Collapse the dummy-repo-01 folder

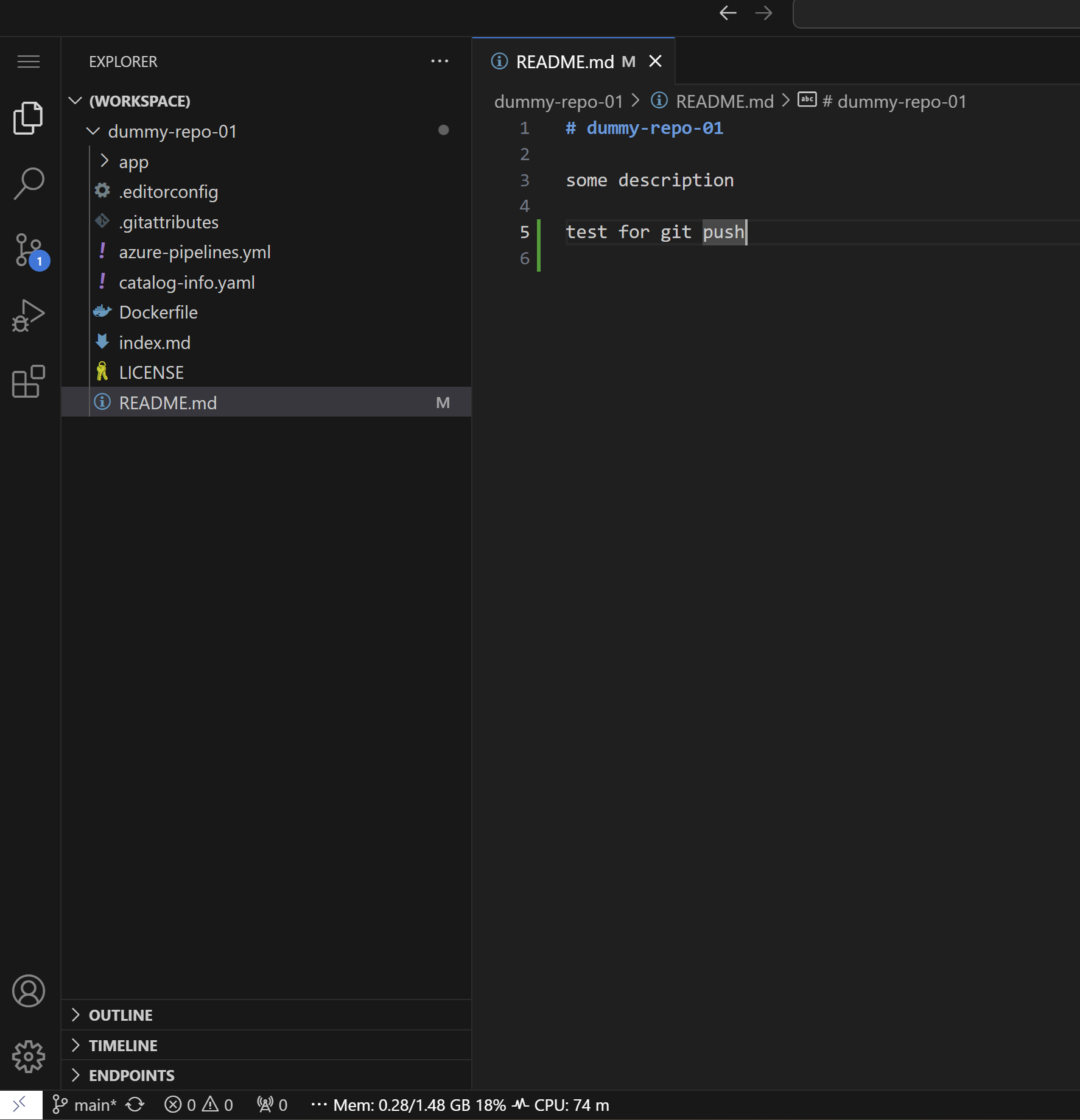coord(172,132)
